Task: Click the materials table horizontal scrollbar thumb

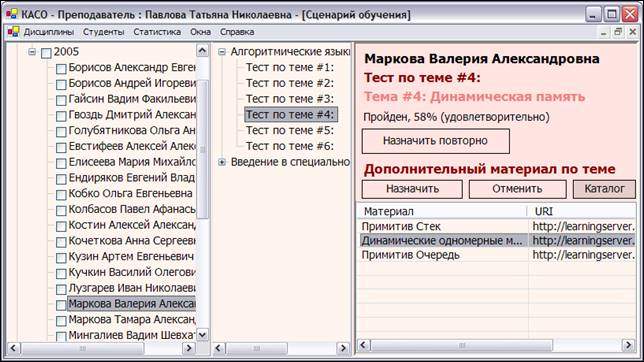Action: click(x=462, y=345)
